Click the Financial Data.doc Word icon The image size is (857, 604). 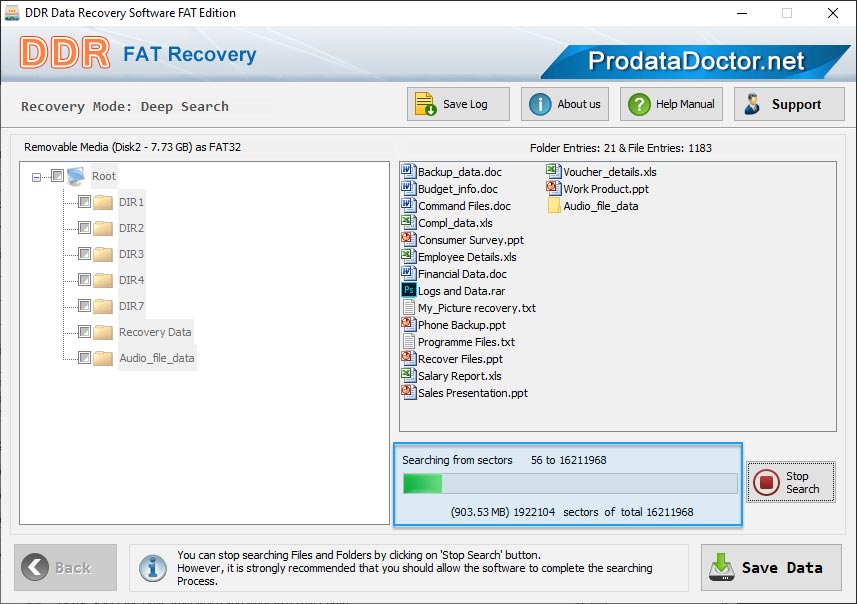click(408, 273)
